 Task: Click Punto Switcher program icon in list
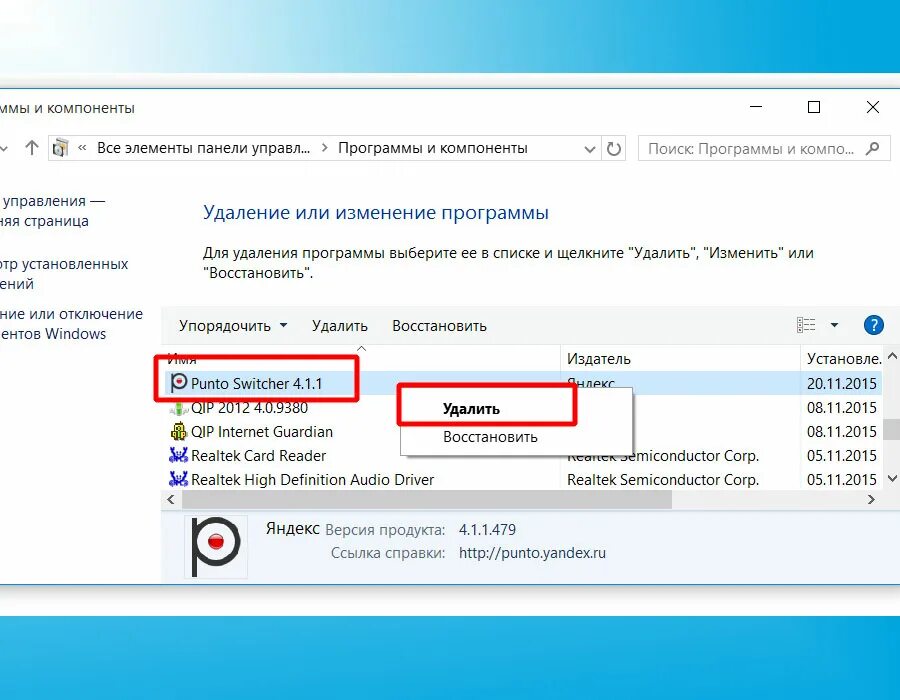(x=179, y=383)
